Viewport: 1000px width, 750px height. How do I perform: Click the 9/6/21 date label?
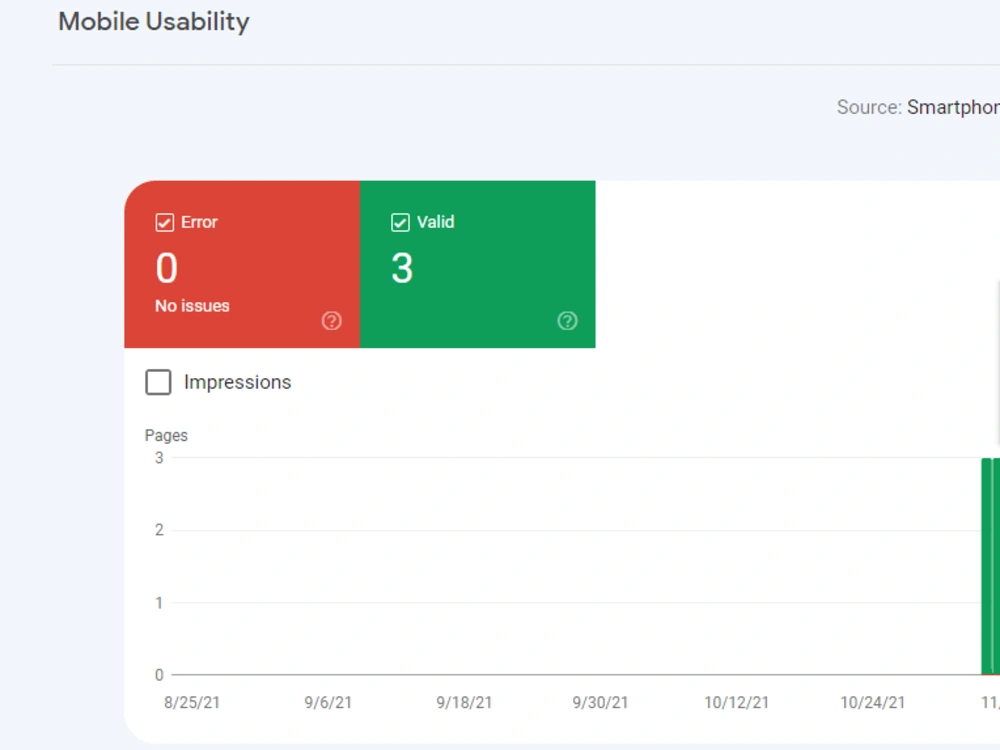point(328,703)
